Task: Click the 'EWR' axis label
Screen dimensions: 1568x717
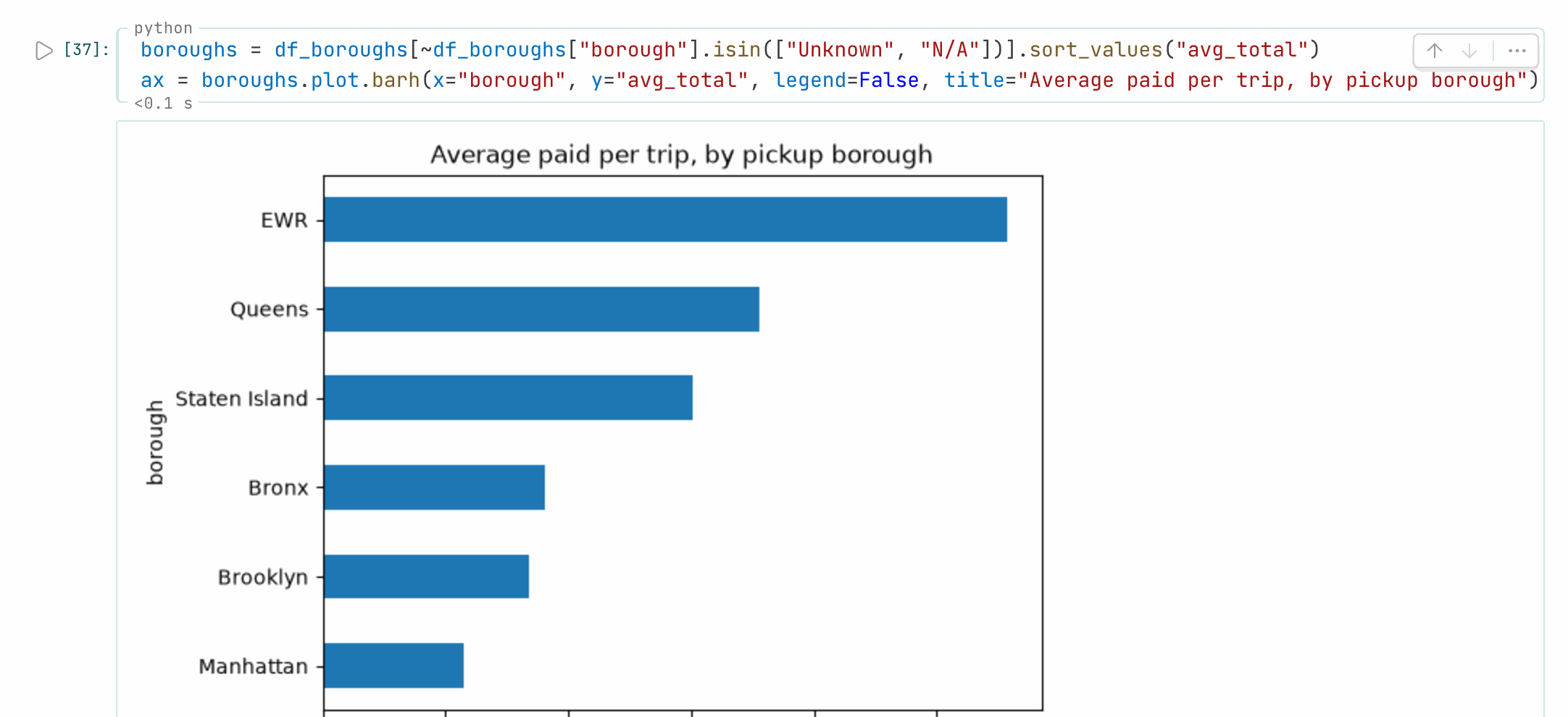Action: pyautogui.click(x=284, y=220)
